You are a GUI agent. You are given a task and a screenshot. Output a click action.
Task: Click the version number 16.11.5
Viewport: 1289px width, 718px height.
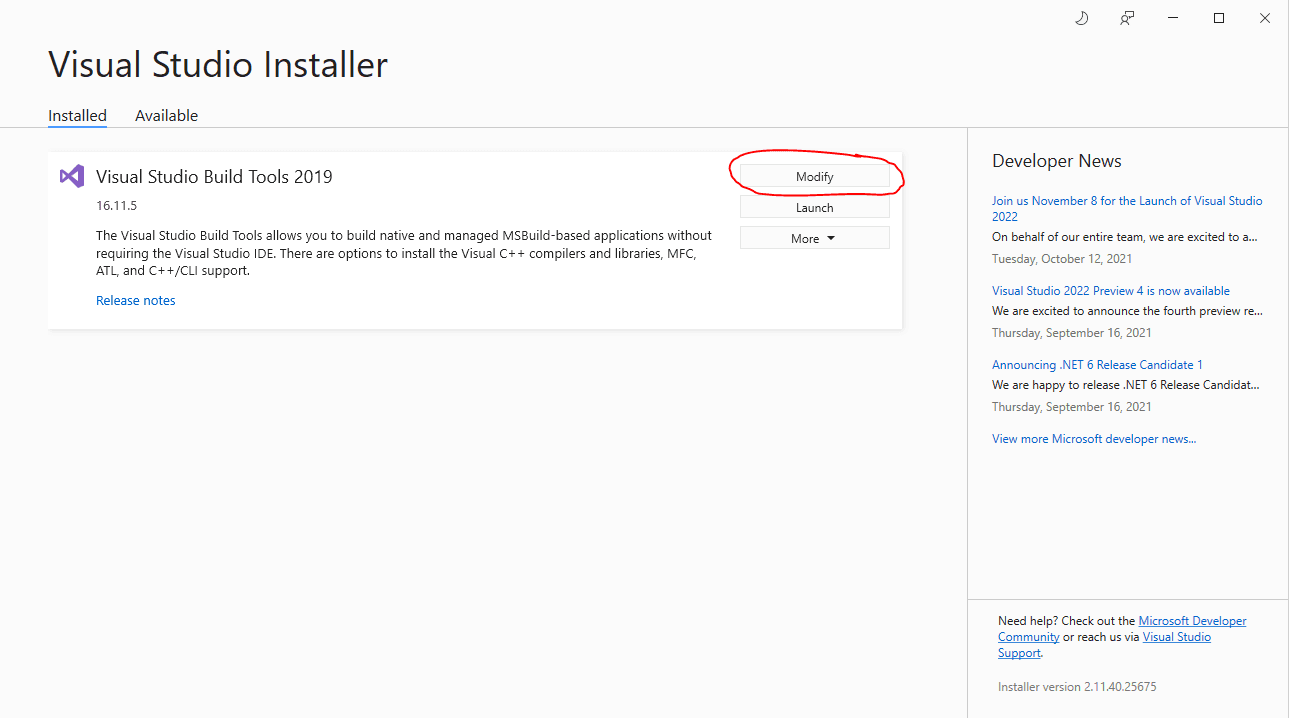pyautogui.click(x=116, y=206)
